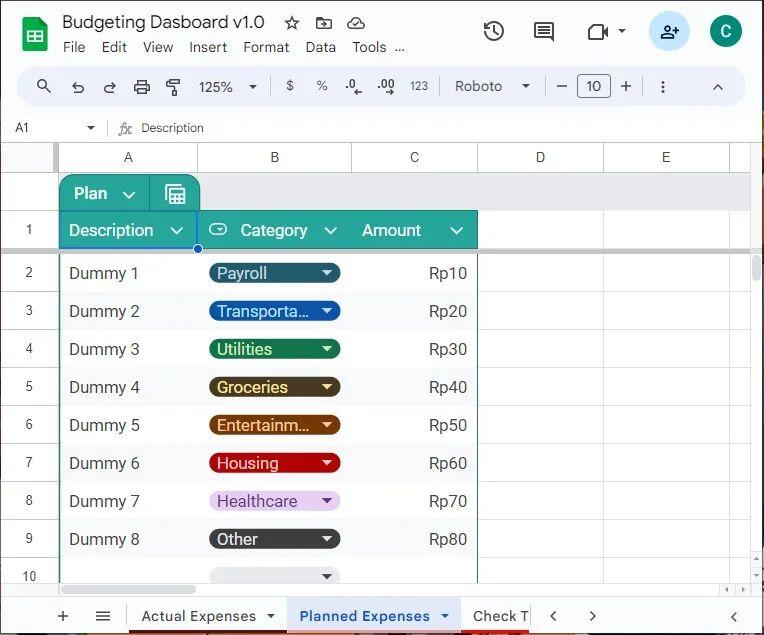This screenshot has height=635, width=764.
Task: Format as currency dollar sign
Action: point(290,86)
